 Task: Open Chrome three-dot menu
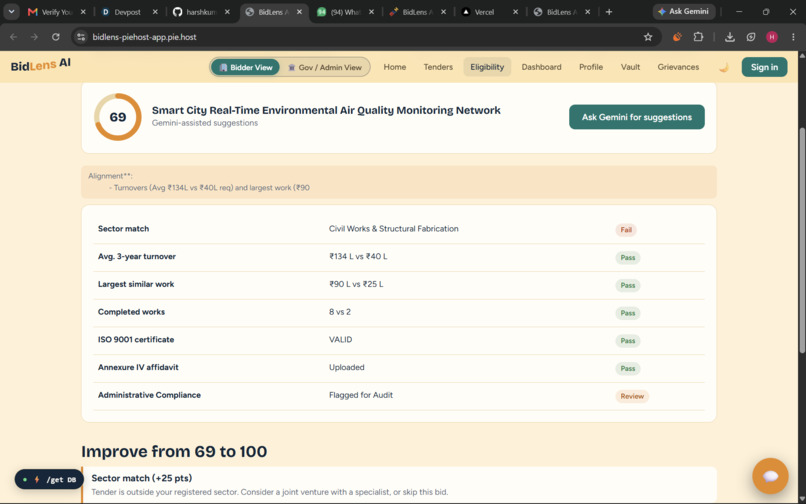pos(793,37)
